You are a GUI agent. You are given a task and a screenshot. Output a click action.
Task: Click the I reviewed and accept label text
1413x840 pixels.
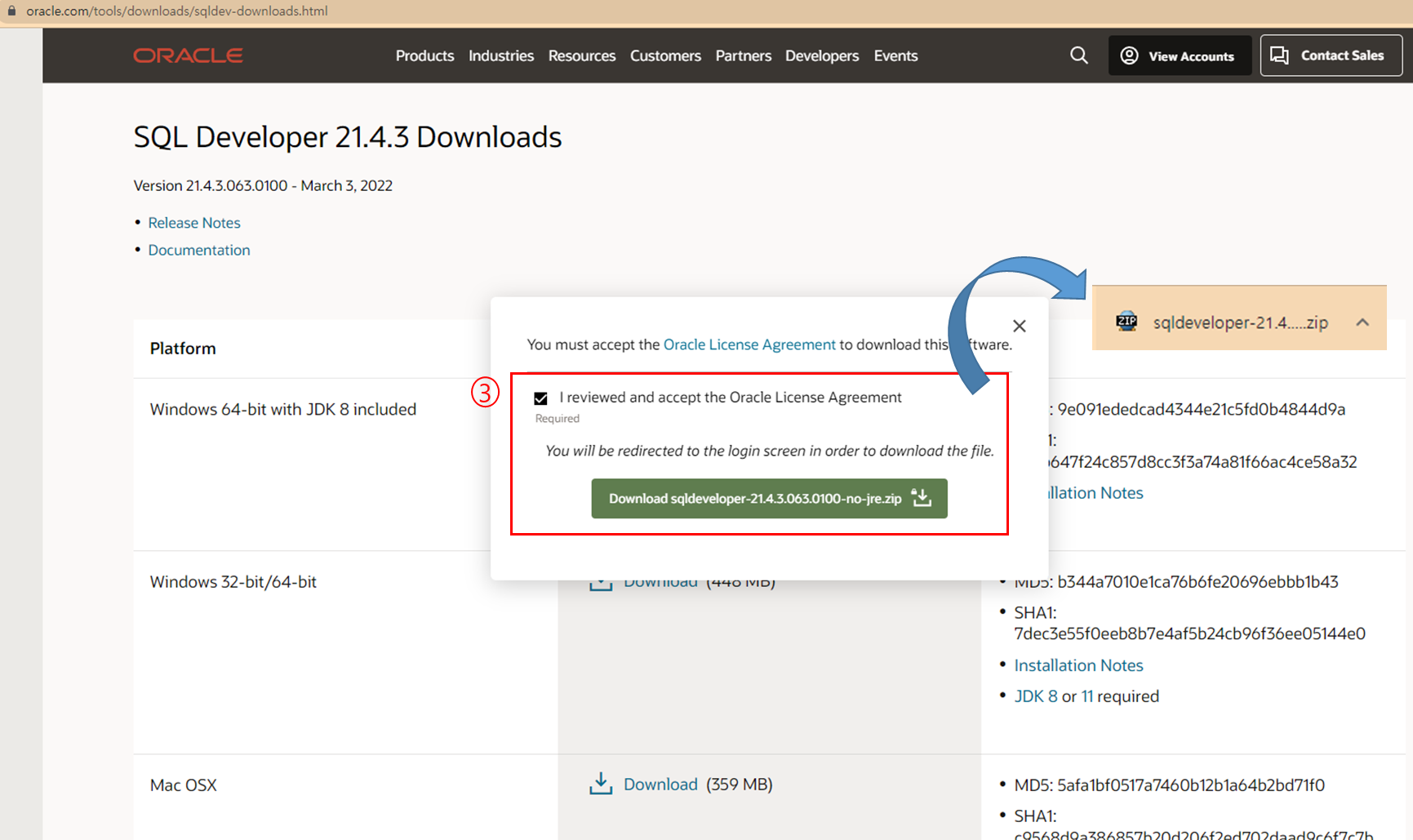(x=731, y=398)
